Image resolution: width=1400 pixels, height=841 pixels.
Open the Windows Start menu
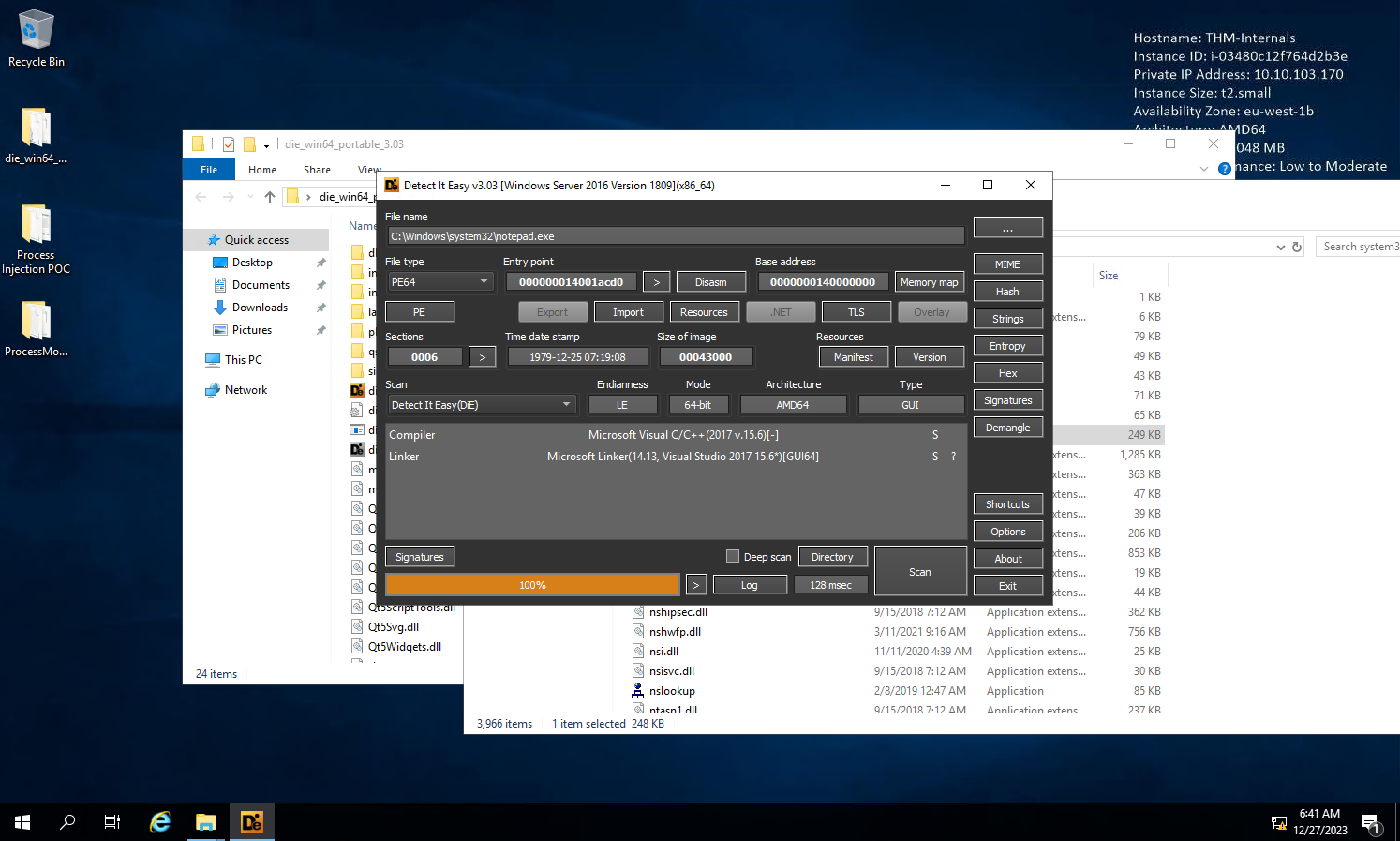pyautogui.click(x=22, y=822)
